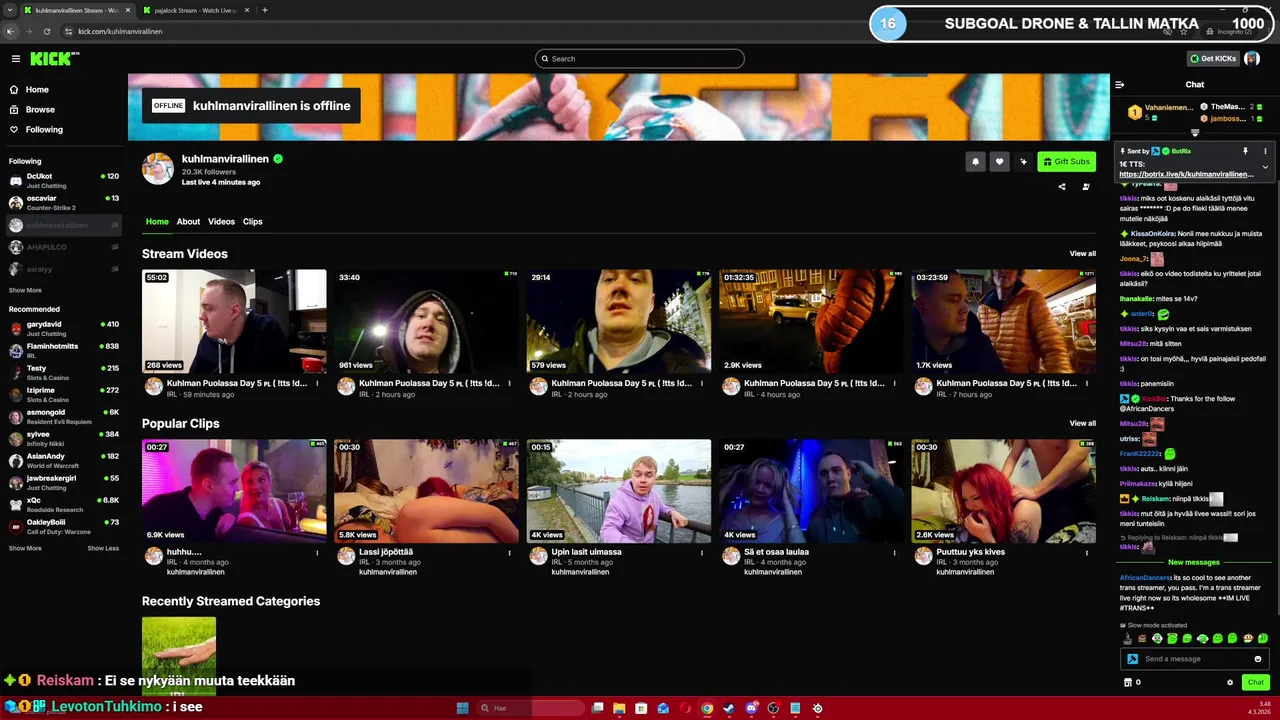Expand the gift leaderboard chevron in chat
The height and width of the screenshot is (720, 1280).
[x=1195, y=133]
